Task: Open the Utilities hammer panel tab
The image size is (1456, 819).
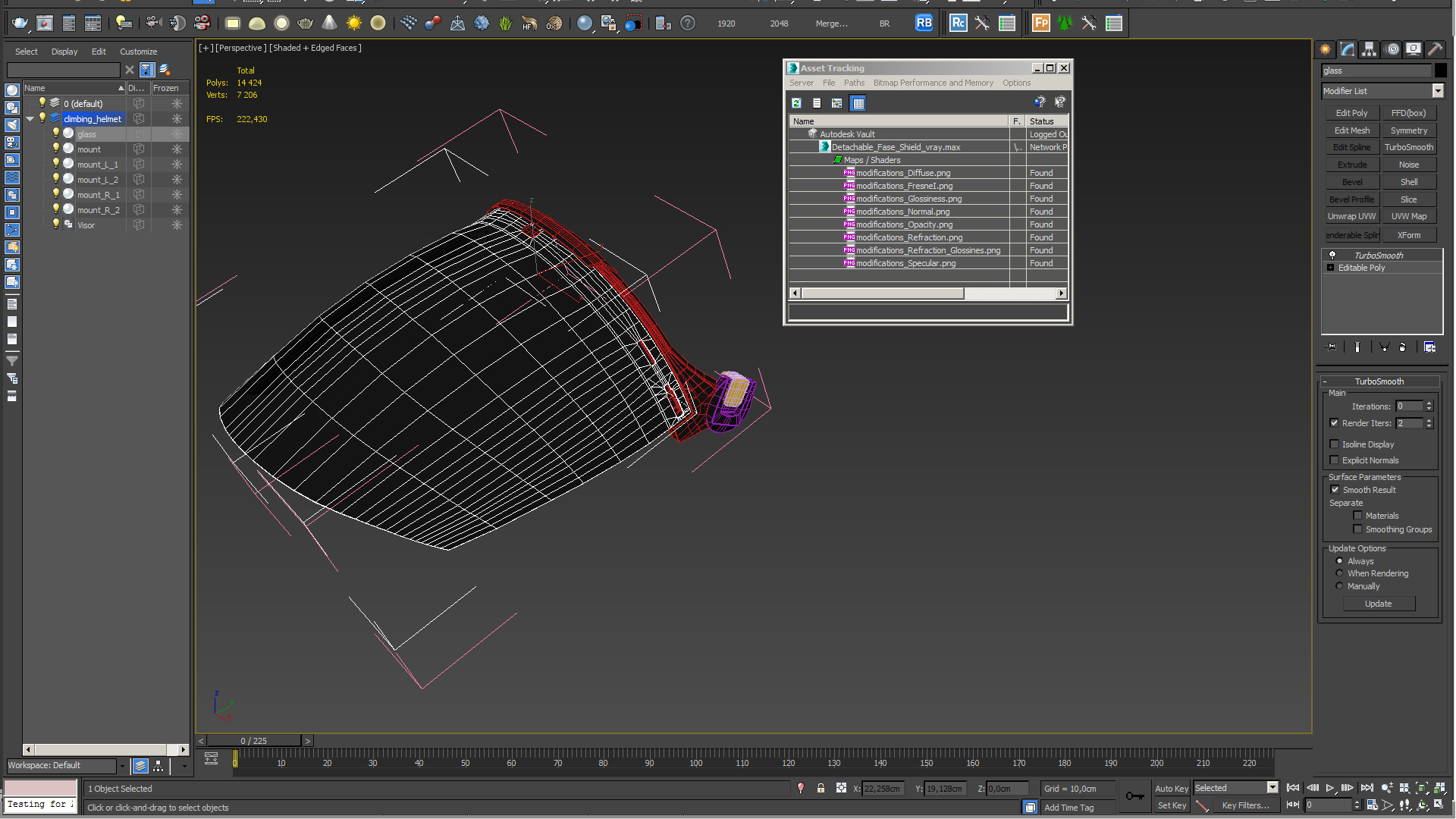Action: (x=1436, y=49)
